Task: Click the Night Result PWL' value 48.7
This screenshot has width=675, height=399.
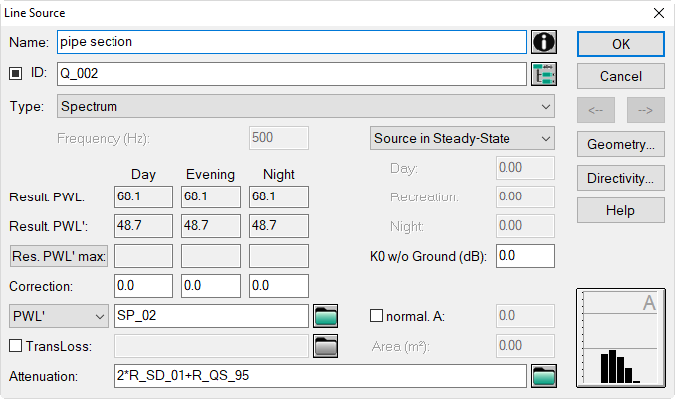Action: (x=279, y=226)
